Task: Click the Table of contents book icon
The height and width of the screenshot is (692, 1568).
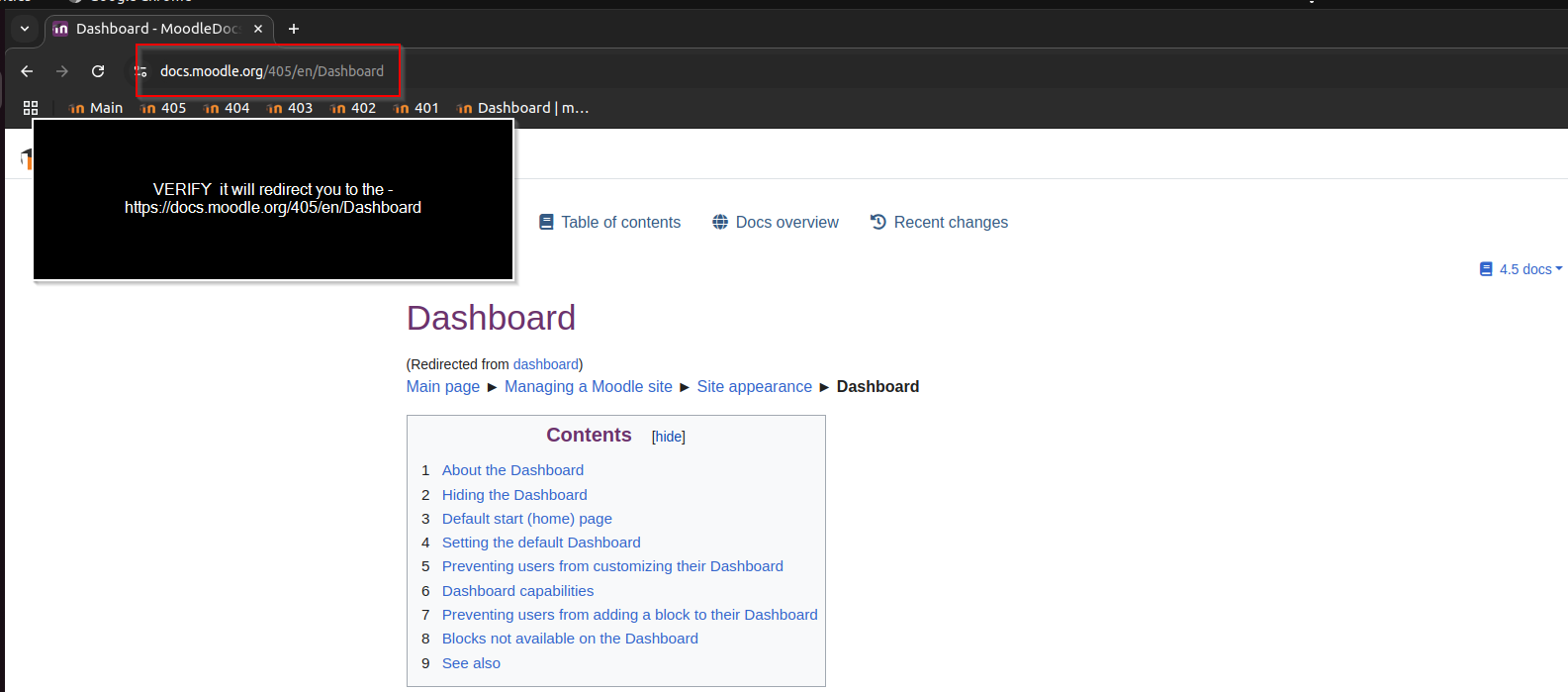Action: (x=546, y=222)
